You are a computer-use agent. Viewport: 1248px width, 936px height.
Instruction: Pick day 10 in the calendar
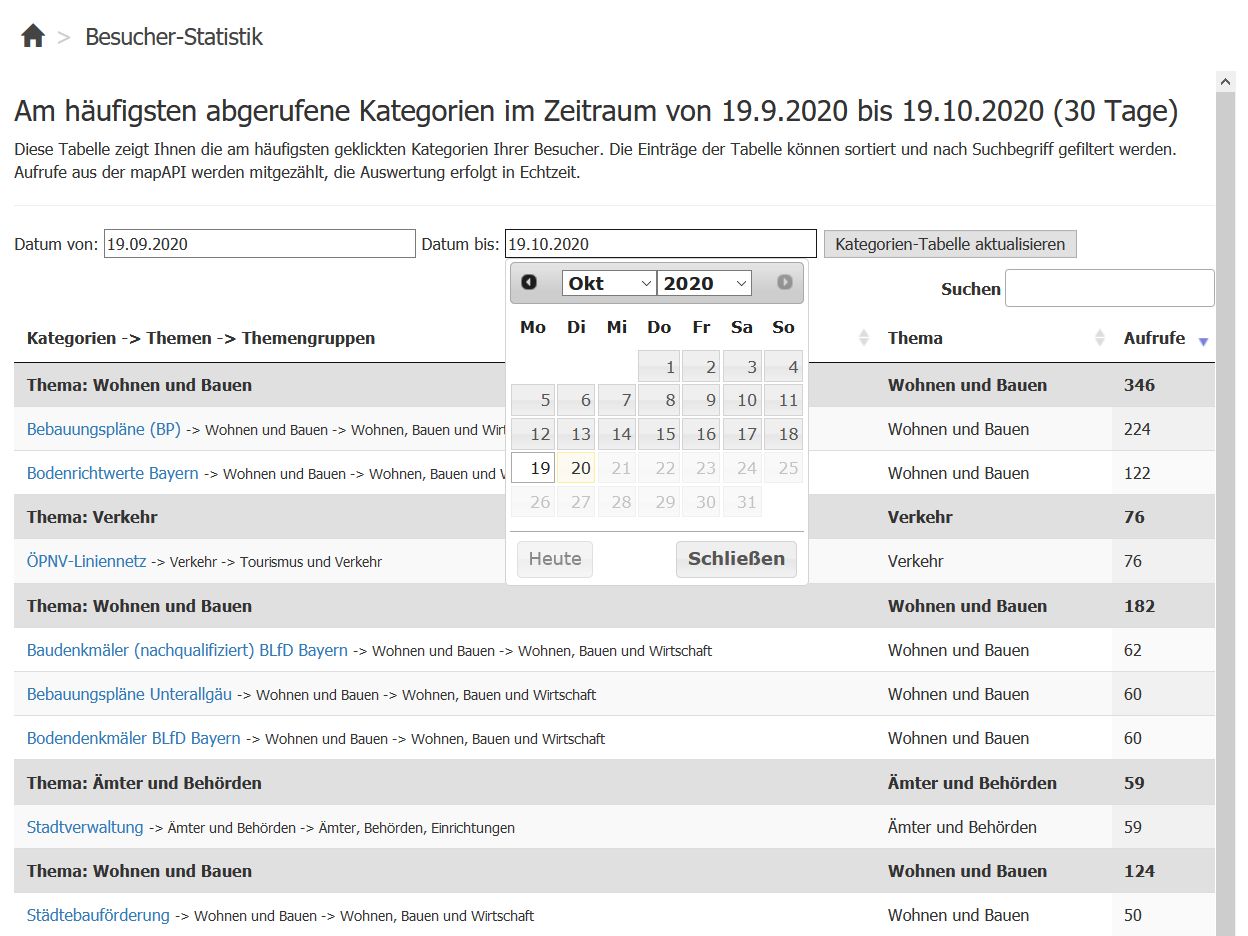point(742,401)
